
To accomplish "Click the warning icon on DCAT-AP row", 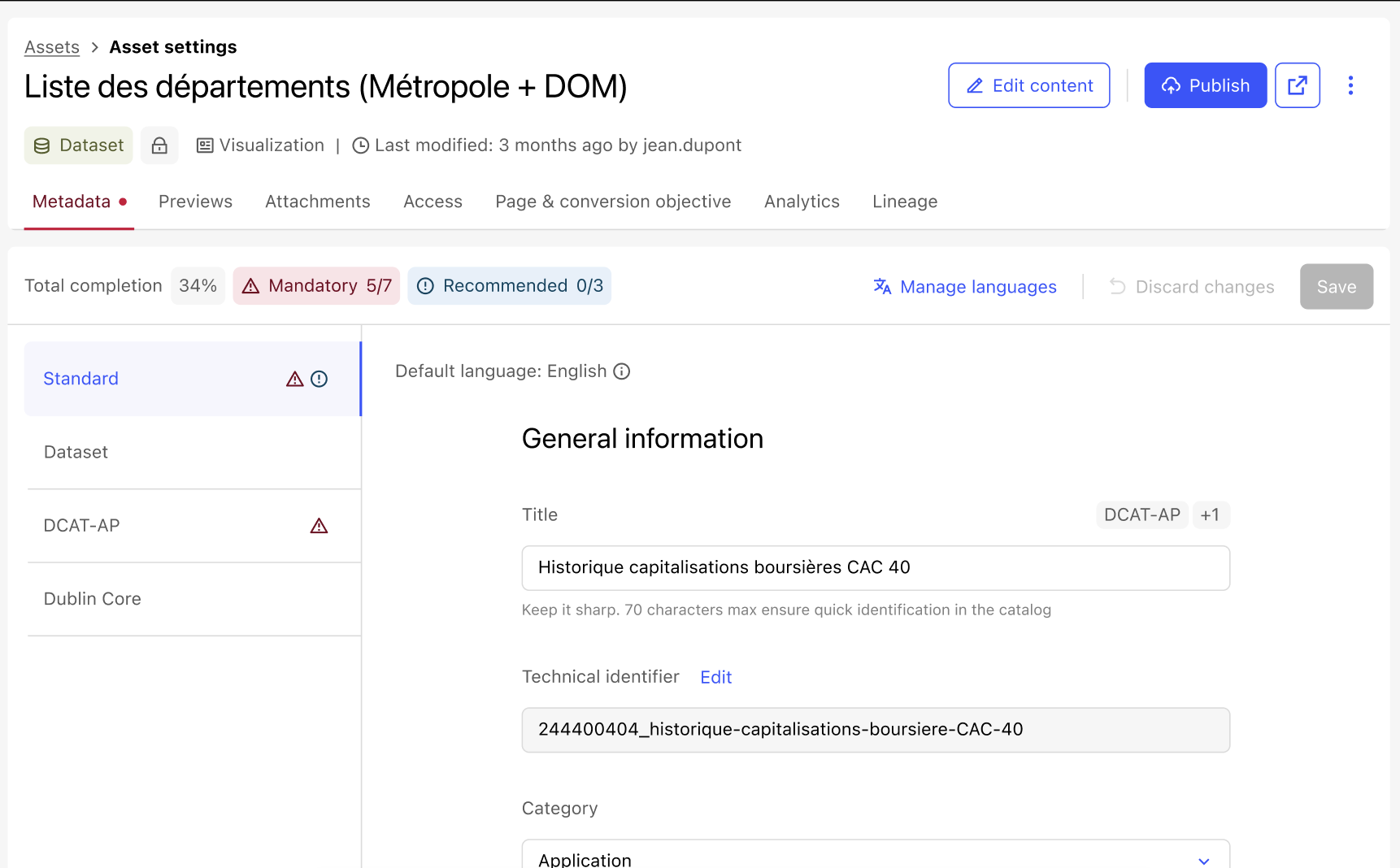I will (x=319, y=526).
